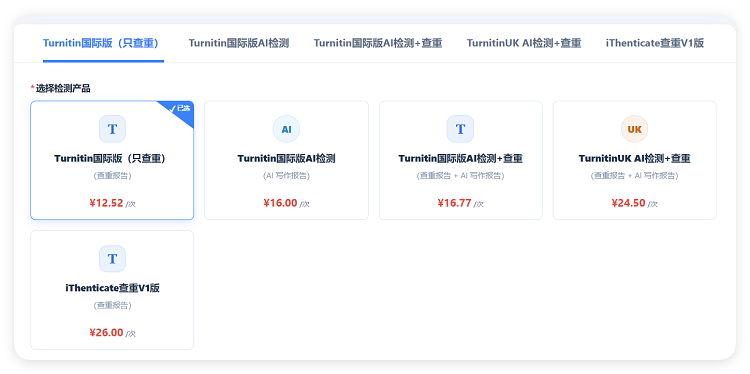Viewport: 750px width, 374px height.
Task: Select iThenticate查重V1版 product card title
Action: (112, 288)
